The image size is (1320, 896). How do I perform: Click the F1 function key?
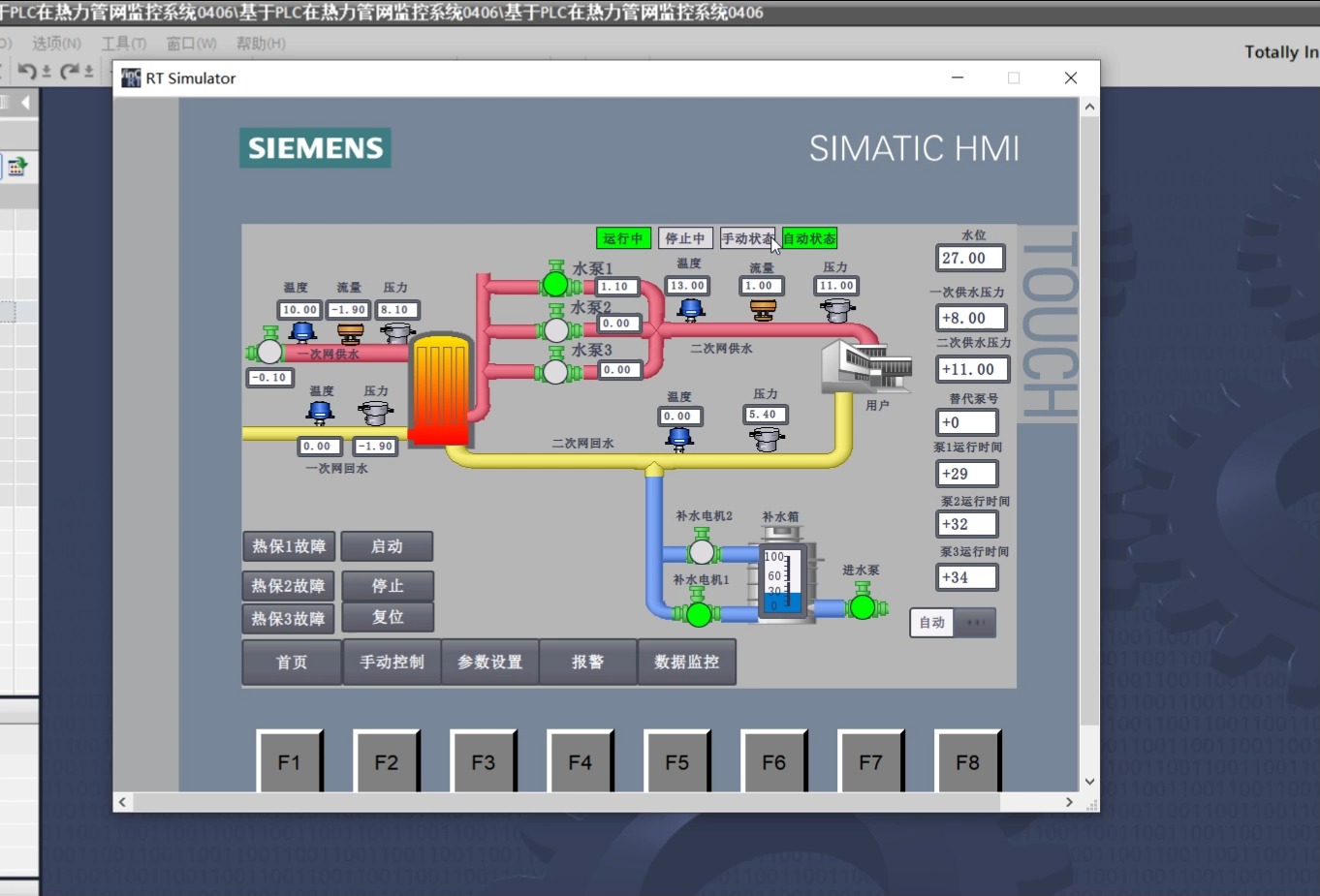[x=290, y=762]
